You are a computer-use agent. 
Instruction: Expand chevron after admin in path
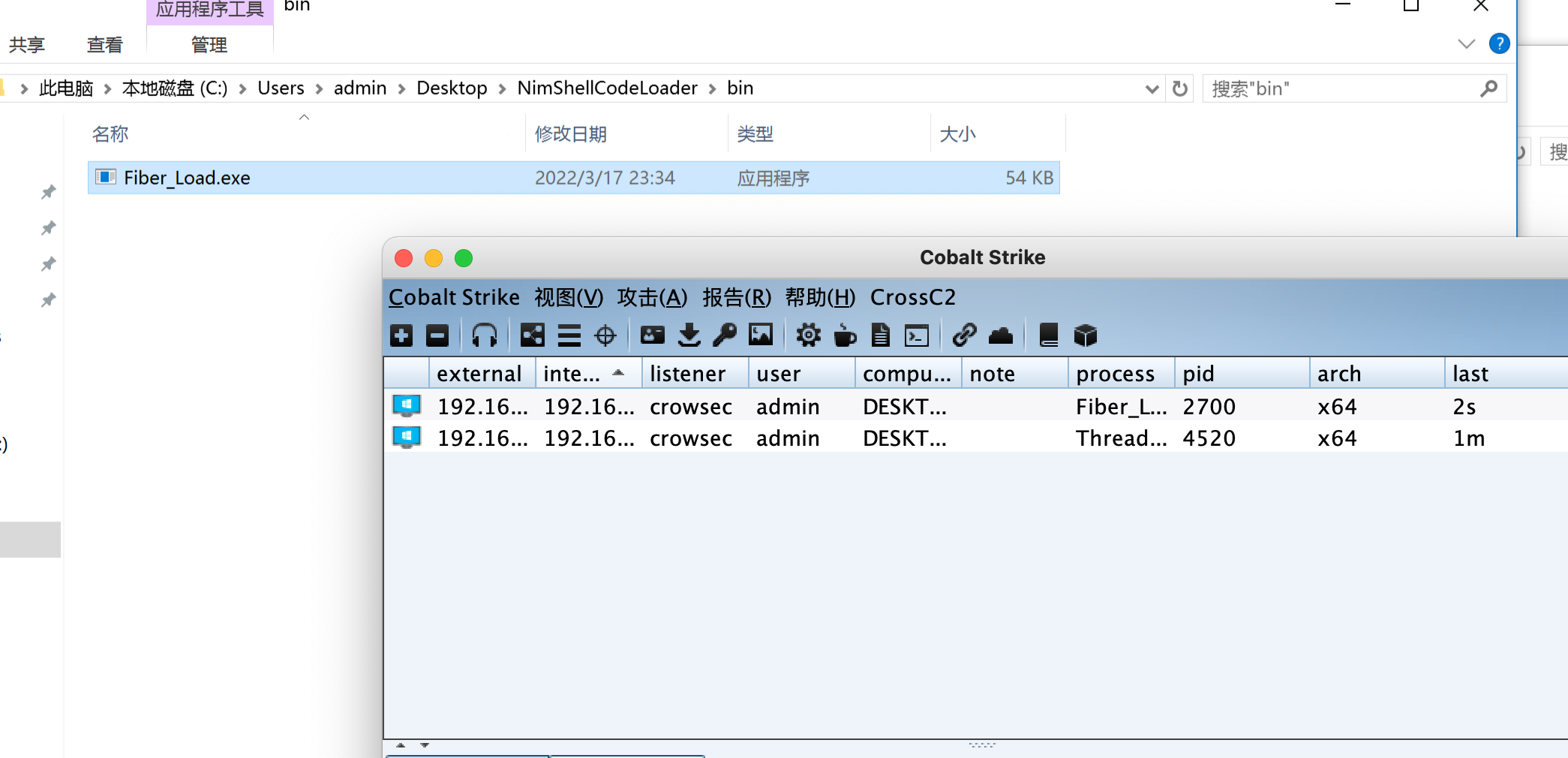point(401,89)
